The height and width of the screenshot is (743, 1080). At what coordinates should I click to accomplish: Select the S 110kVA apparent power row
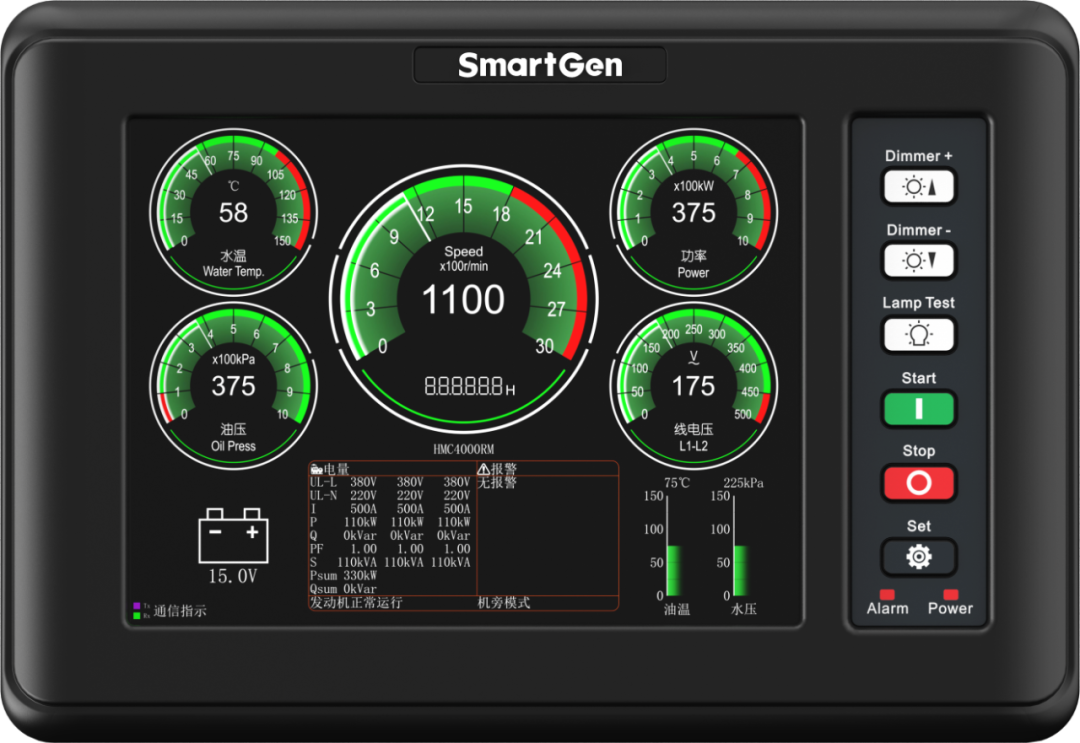(x=390, y=563)
